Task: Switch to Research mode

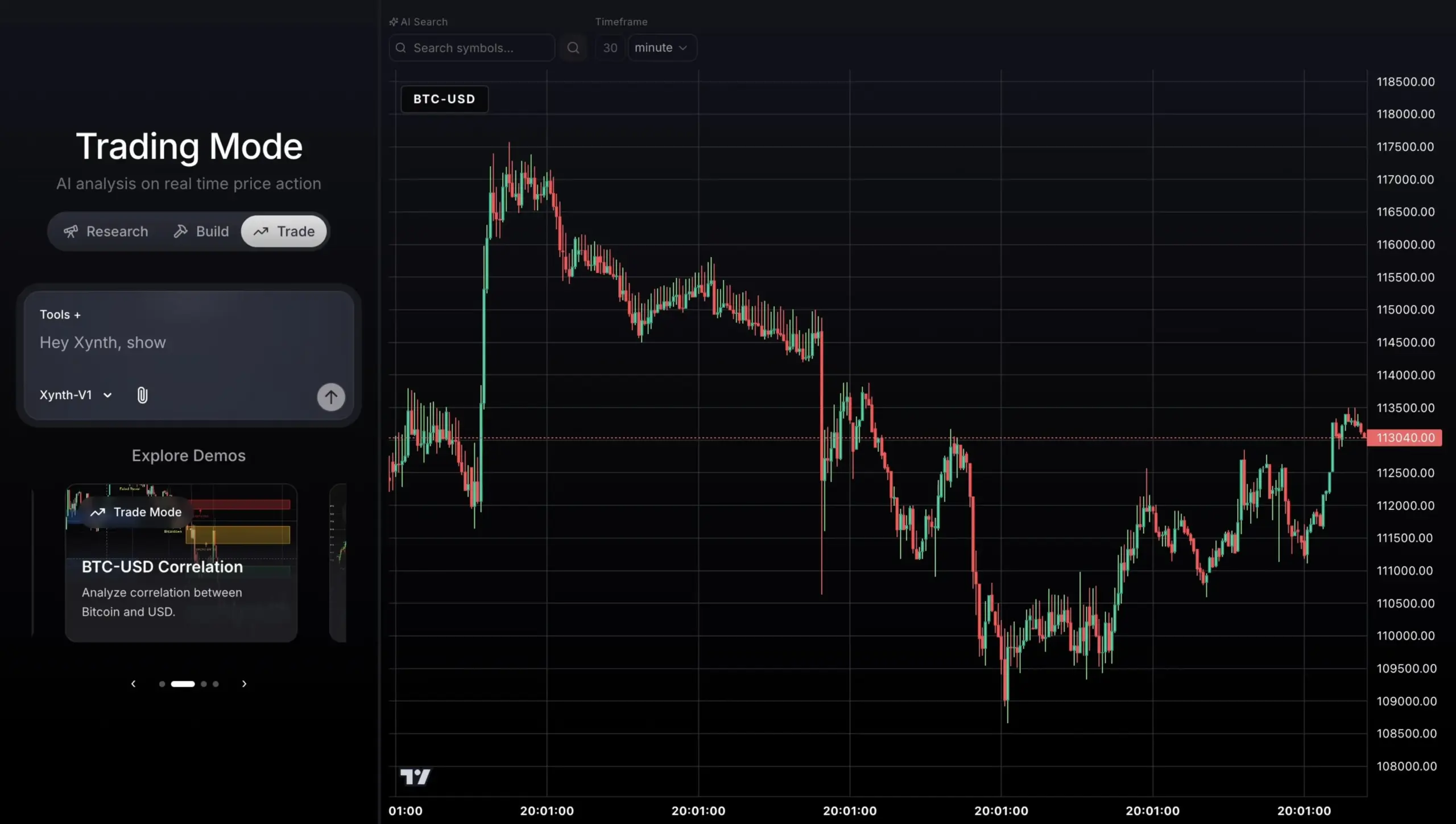Action: coord(106,232)
